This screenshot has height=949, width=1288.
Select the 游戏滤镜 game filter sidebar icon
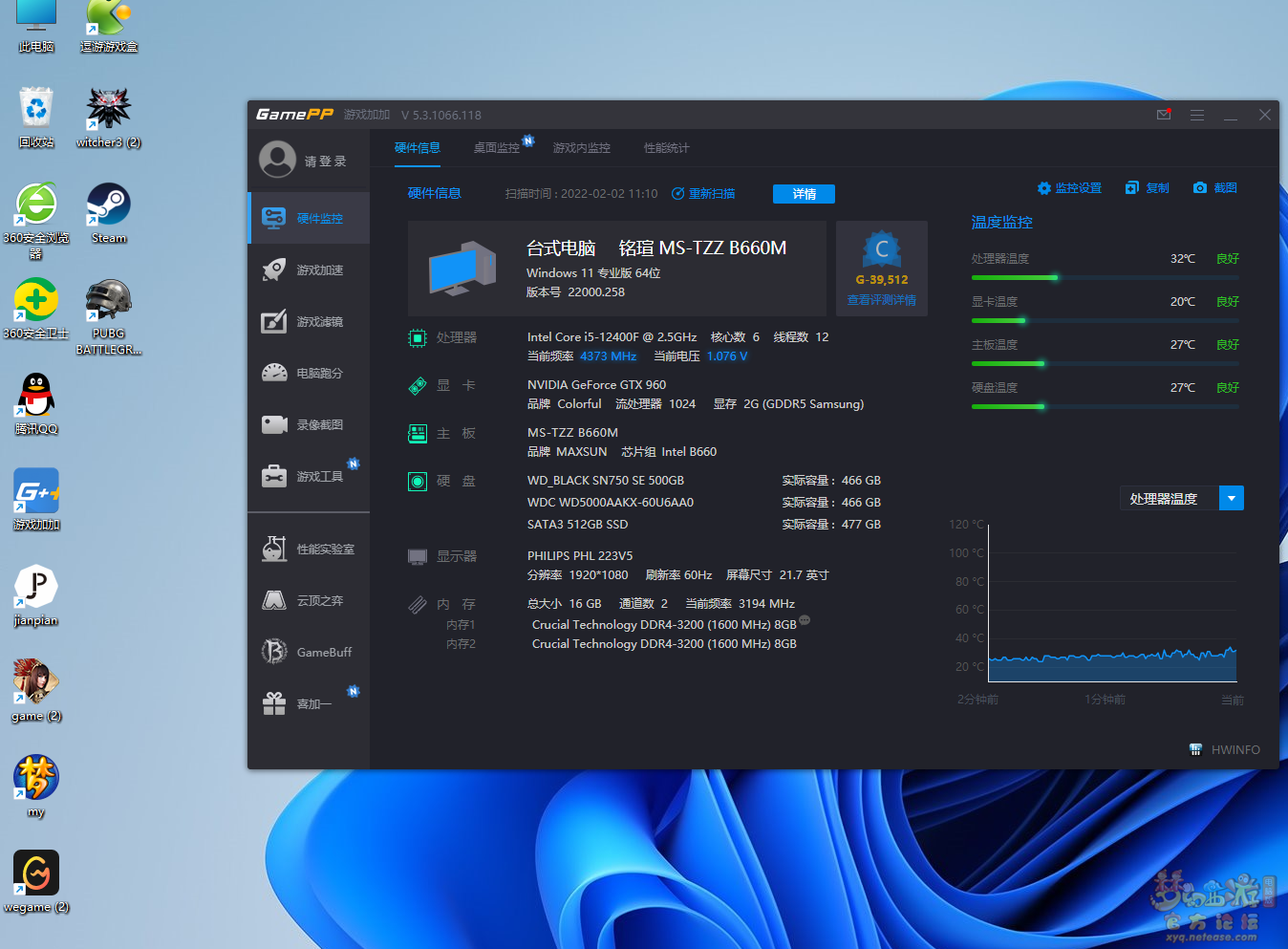274,322
